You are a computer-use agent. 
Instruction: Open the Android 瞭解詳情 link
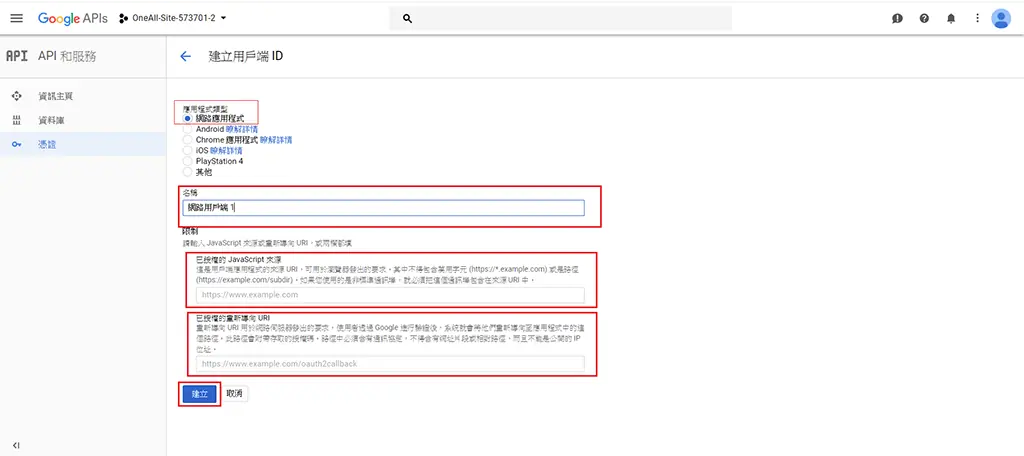242,129
